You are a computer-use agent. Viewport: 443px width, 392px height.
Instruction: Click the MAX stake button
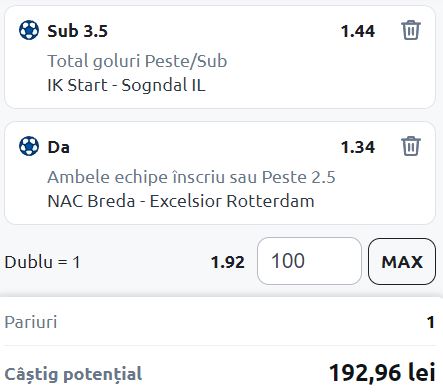click(402, 262)
